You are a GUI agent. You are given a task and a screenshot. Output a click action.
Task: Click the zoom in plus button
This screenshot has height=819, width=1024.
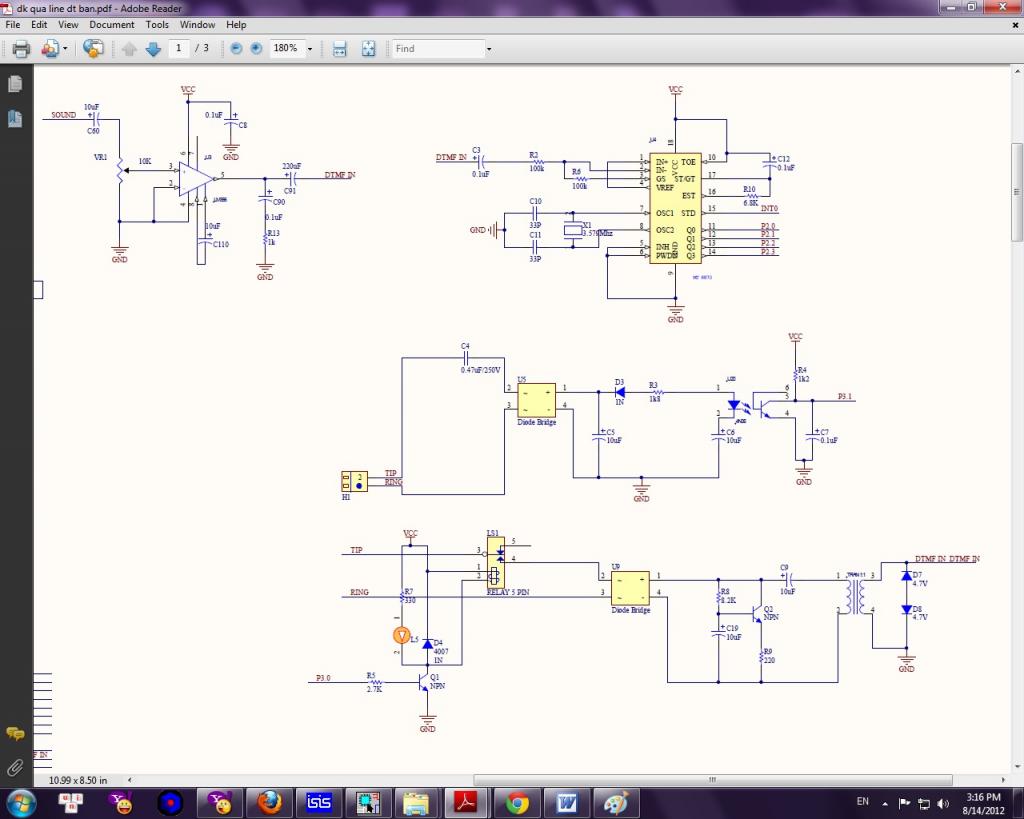tap(256, 48)
